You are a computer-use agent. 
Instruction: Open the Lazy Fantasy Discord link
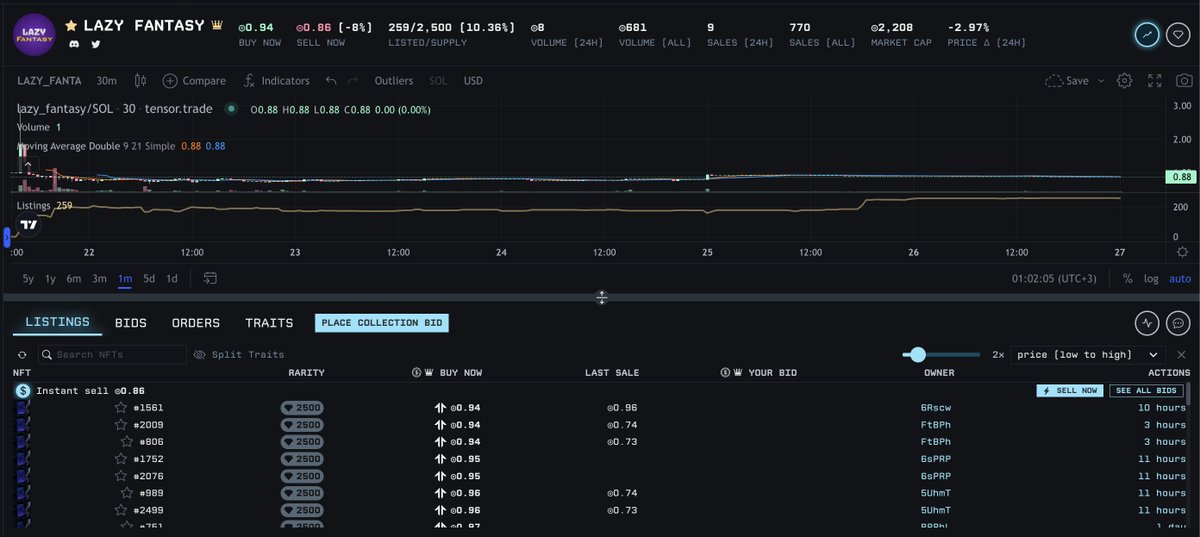point(73,45)
